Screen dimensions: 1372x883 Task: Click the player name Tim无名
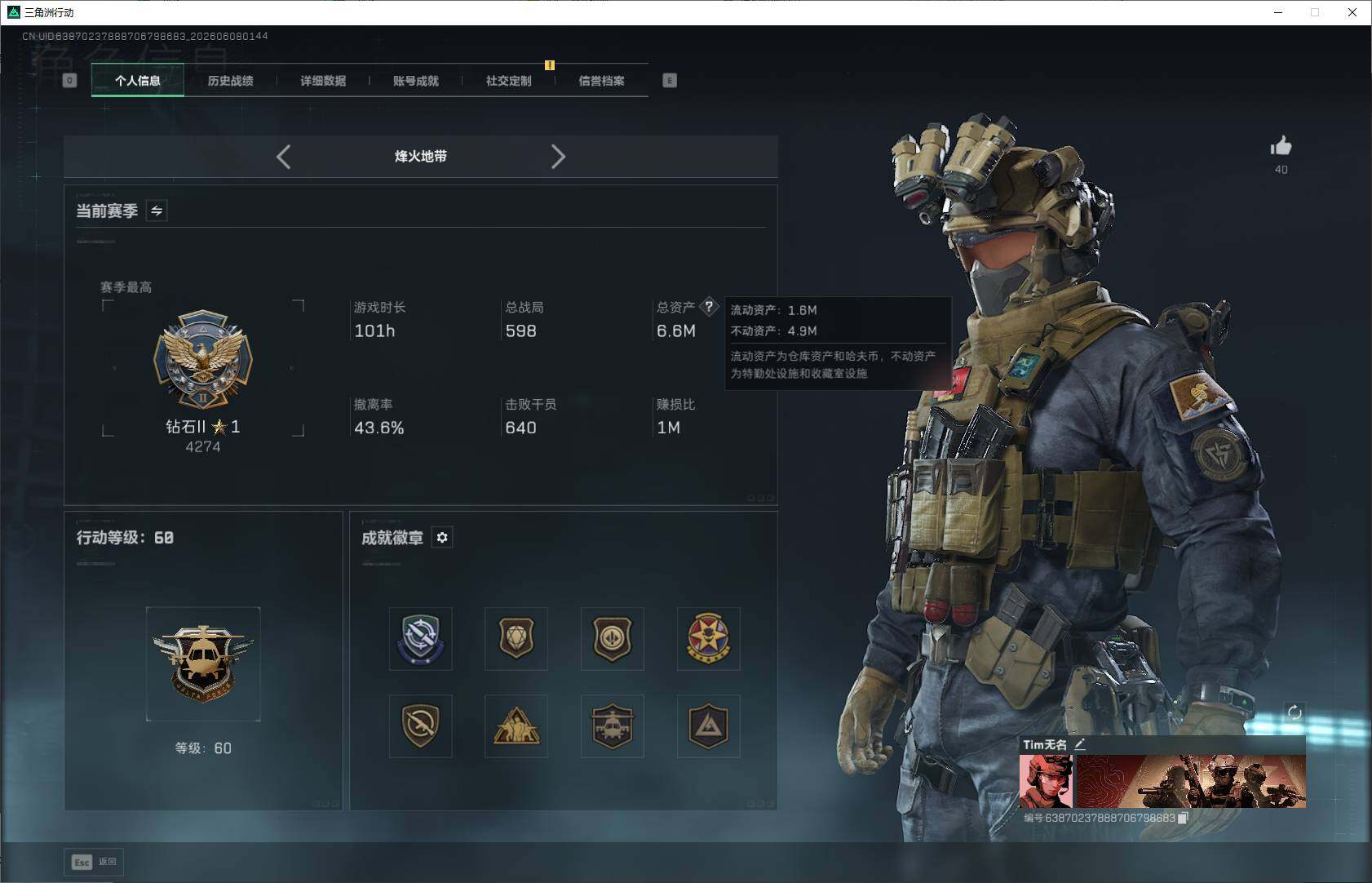pyautogui.click(x=1045, y=744)
